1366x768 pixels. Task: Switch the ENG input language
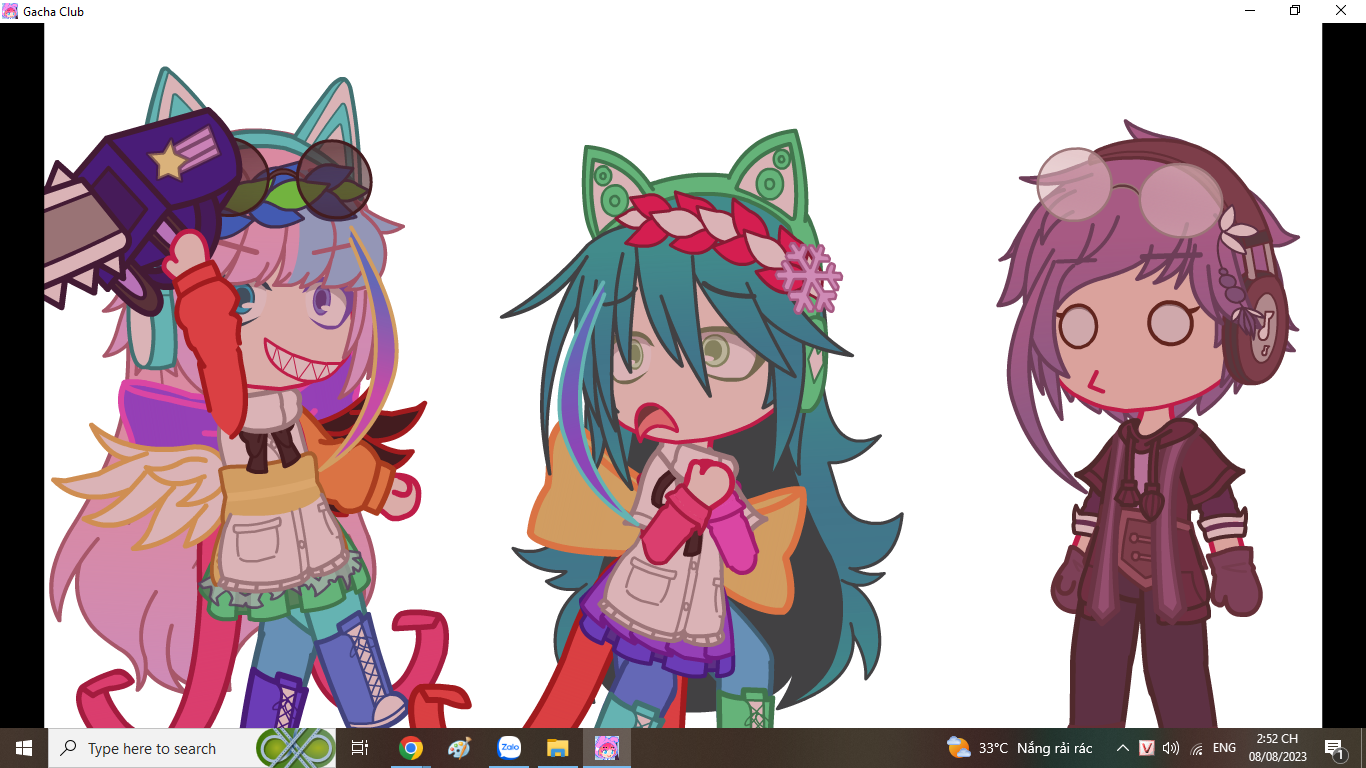[x=1224, y=748]
